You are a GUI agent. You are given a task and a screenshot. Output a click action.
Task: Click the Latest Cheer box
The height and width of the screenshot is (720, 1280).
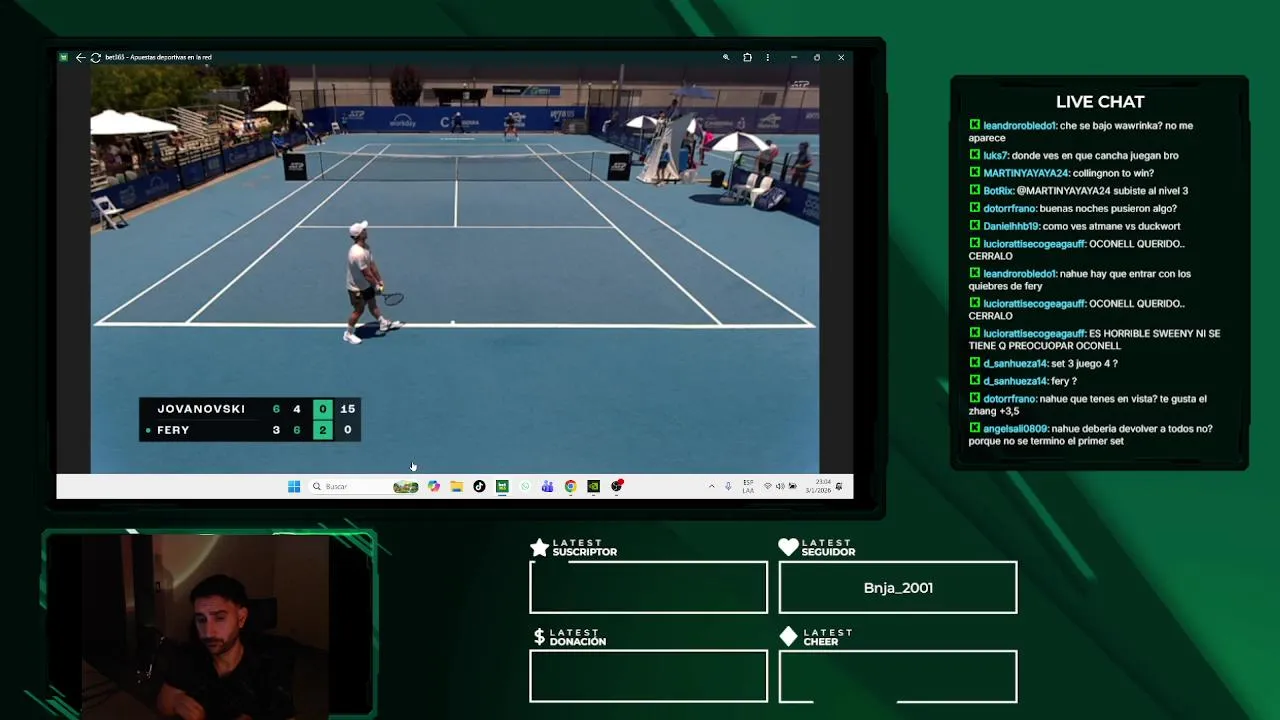click(x=898, y=677)
